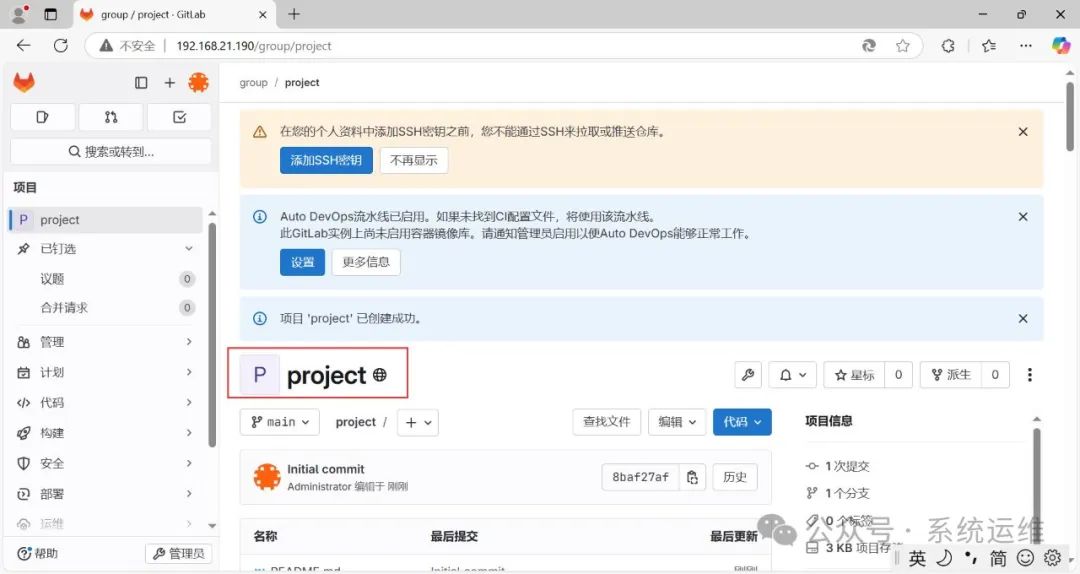Click the commit author avatar
The image size is (1080, 574).
click(x=267, y=477)
